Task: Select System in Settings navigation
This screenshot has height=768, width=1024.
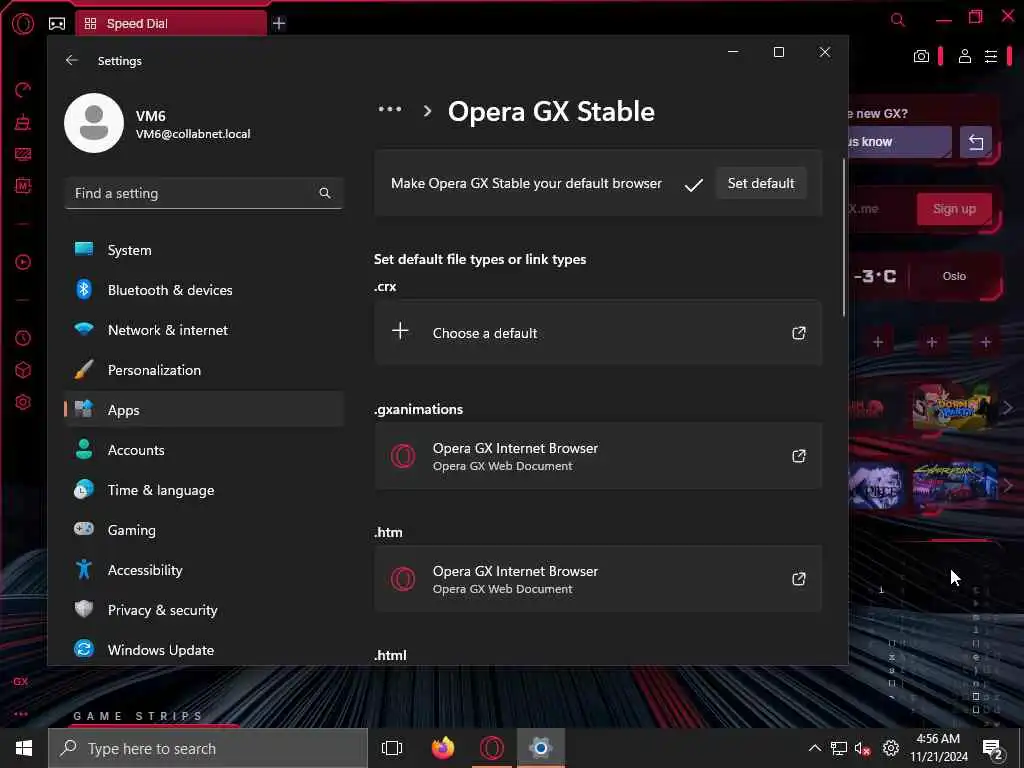Action: [x=204, y=250]
